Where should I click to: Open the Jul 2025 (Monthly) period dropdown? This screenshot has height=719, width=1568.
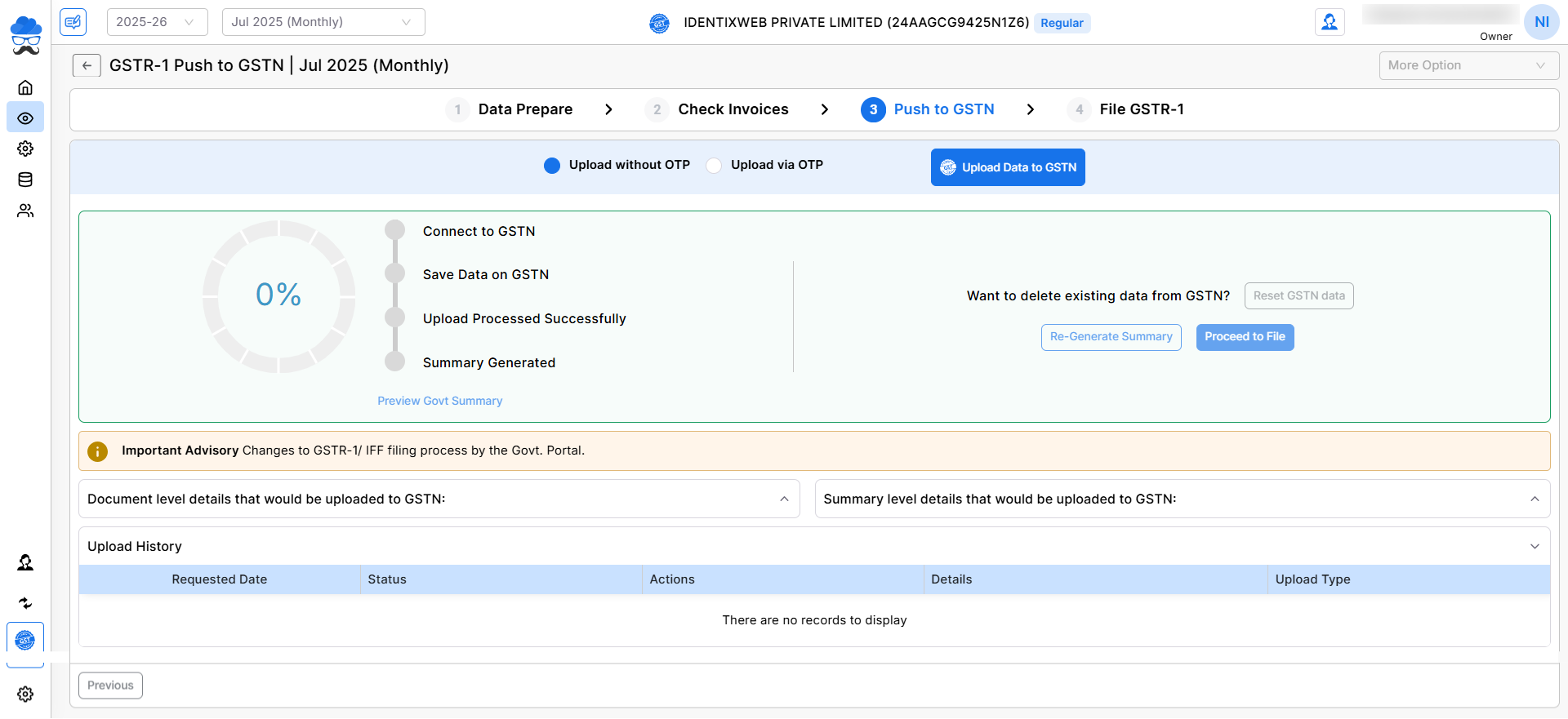tap(323, 22)
